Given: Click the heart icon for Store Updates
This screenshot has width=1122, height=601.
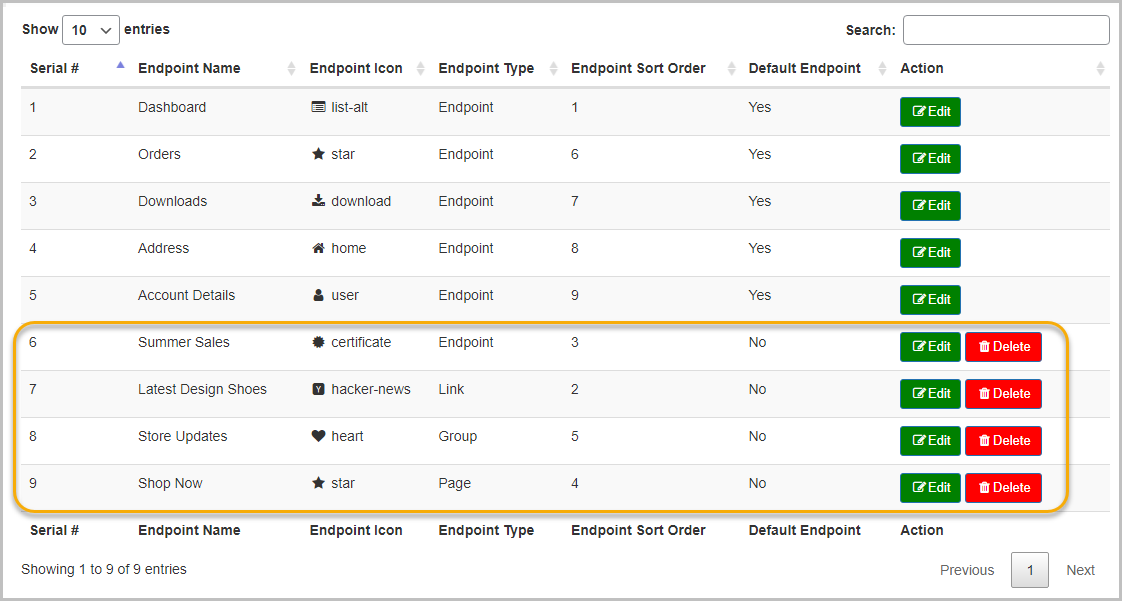Looking at the screenshot, I should 319,436.
